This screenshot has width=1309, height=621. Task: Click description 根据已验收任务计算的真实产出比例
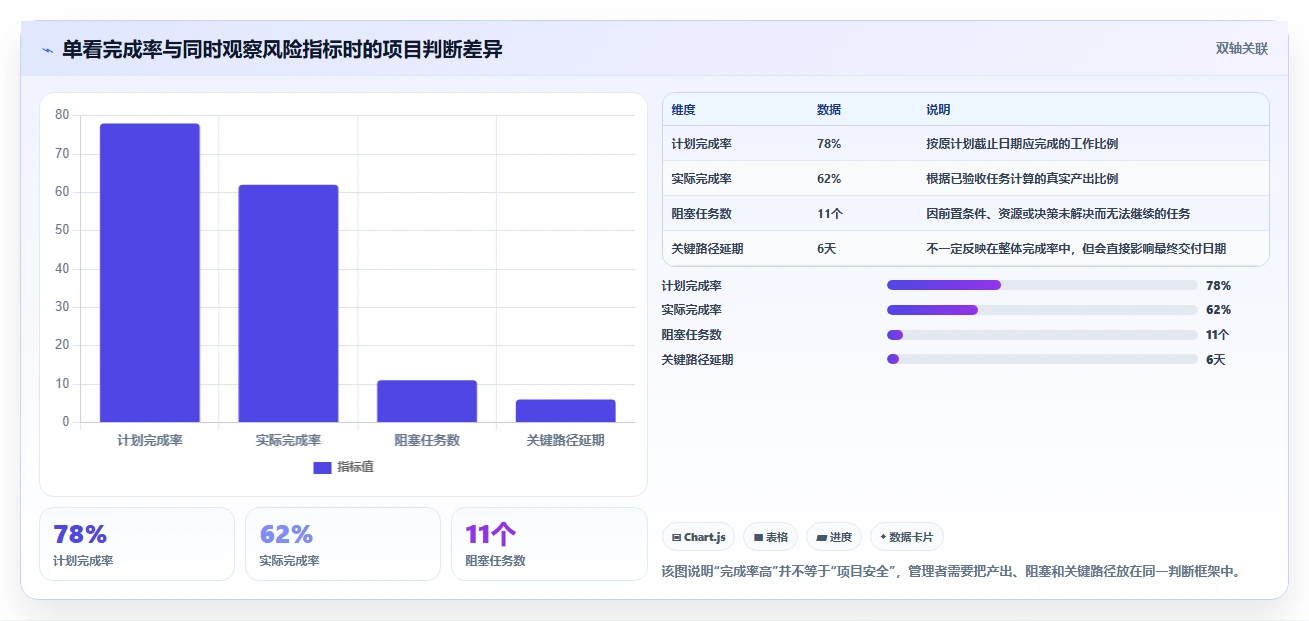click(1022, 179)
